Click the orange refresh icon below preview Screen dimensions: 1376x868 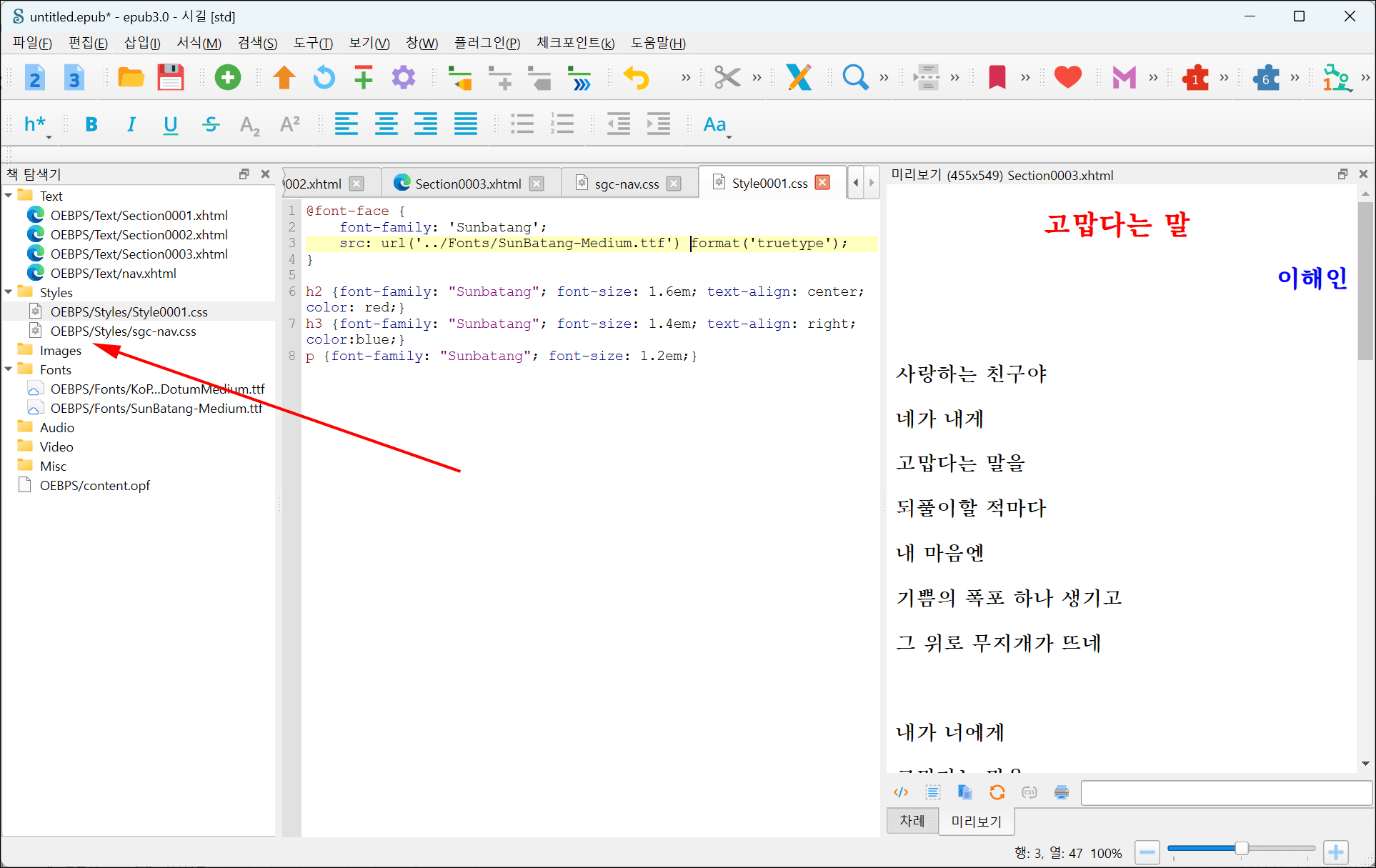(x=997, y=792)
